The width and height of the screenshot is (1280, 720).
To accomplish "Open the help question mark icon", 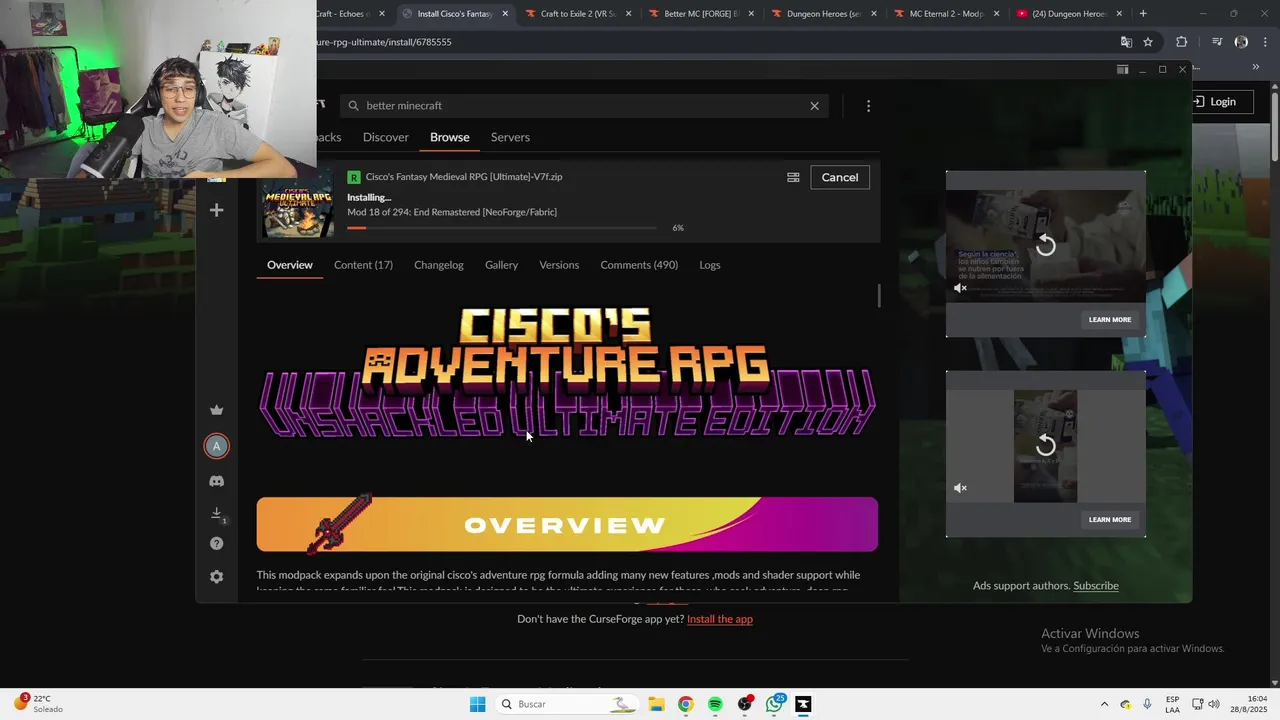I will pyautogui.click(x=216, y=544).
